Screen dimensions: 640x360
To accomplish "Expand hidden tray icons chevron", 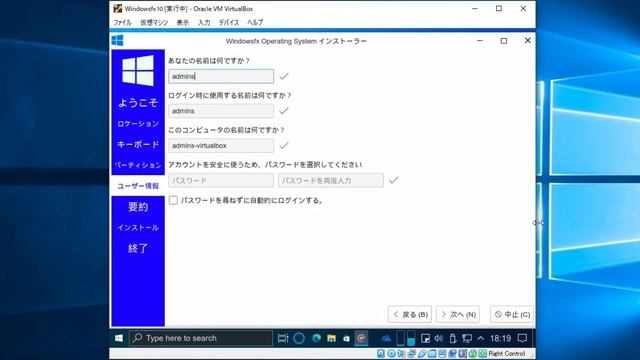I will point(481,338).
